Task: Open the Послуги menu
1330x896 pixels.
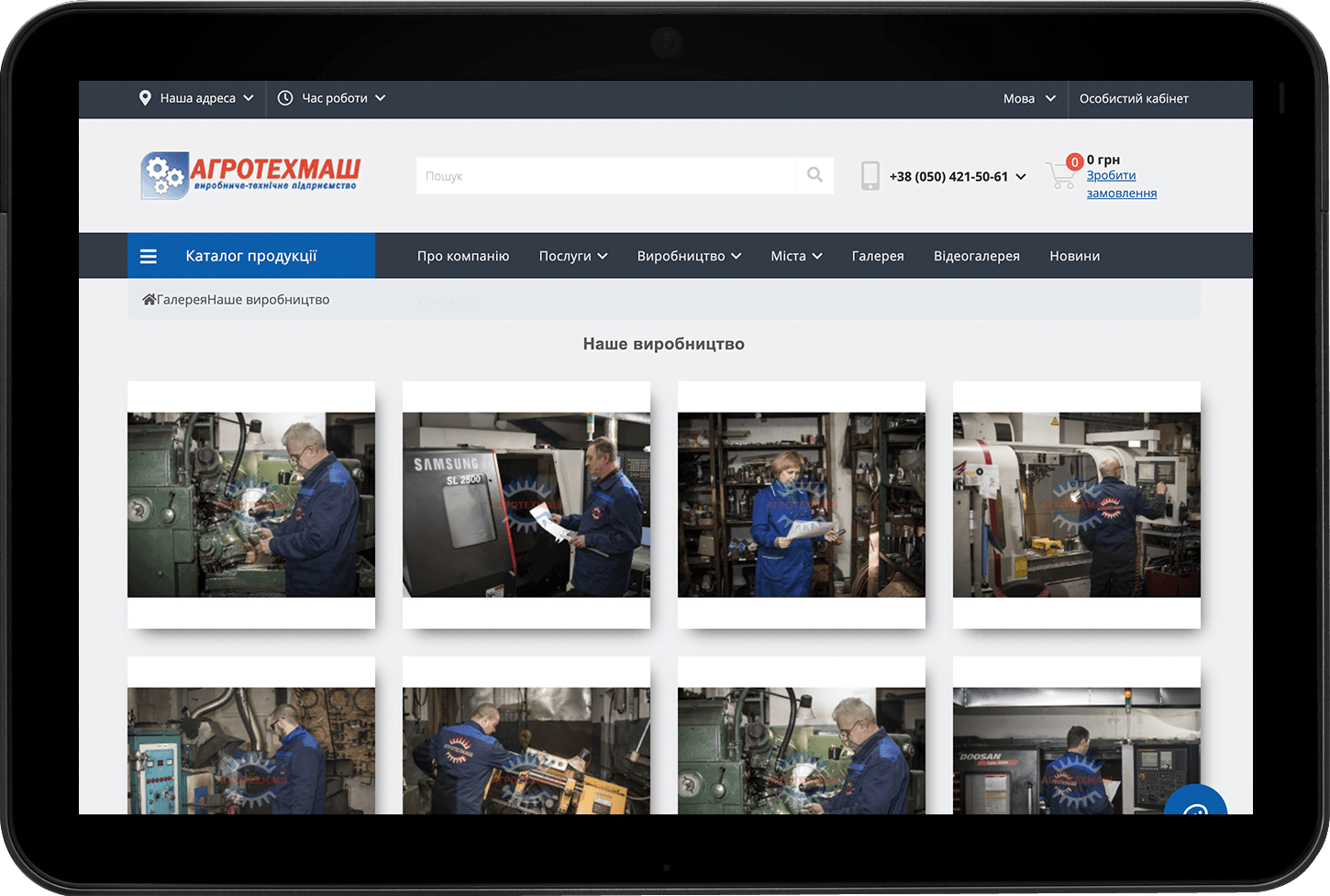Action: [572, 256]
